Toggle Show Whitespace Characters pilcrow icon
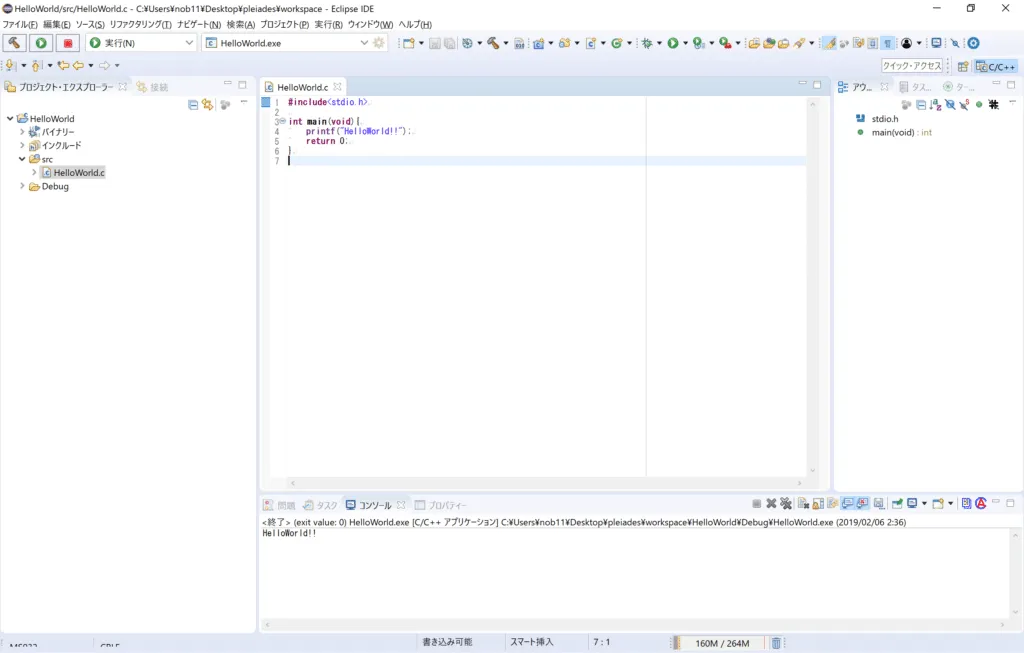Image resolution: width=1024 pixels, height=653 pixels. (888, 43)
